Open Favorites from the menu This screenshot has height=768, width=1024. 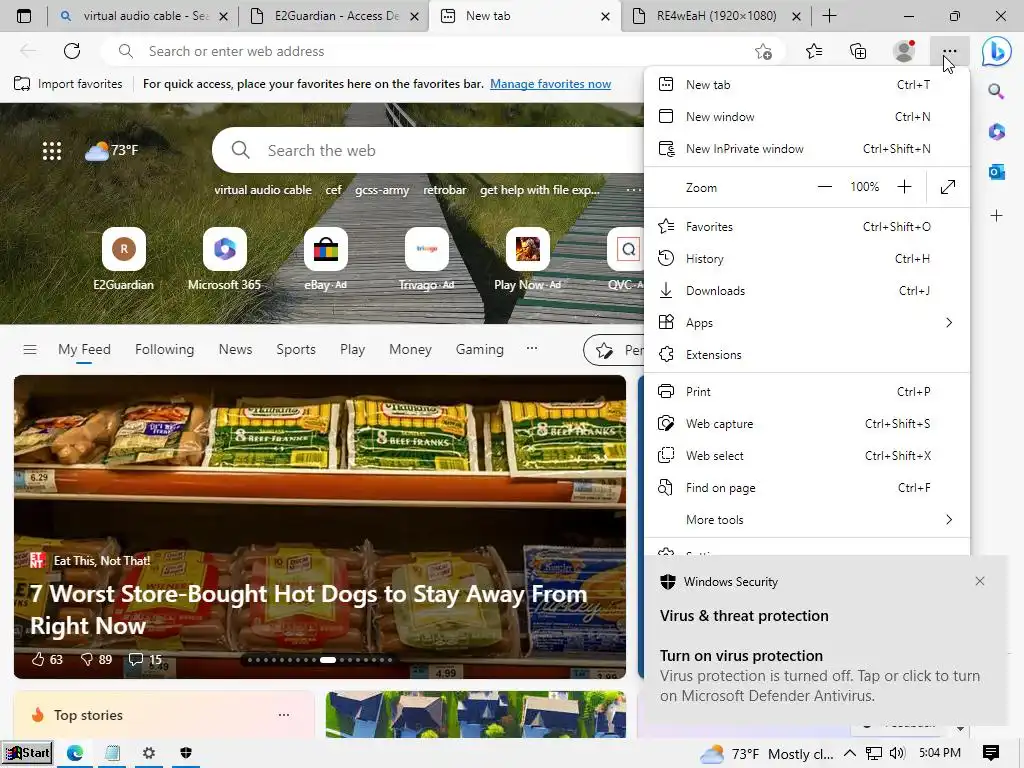click(807, 227)
